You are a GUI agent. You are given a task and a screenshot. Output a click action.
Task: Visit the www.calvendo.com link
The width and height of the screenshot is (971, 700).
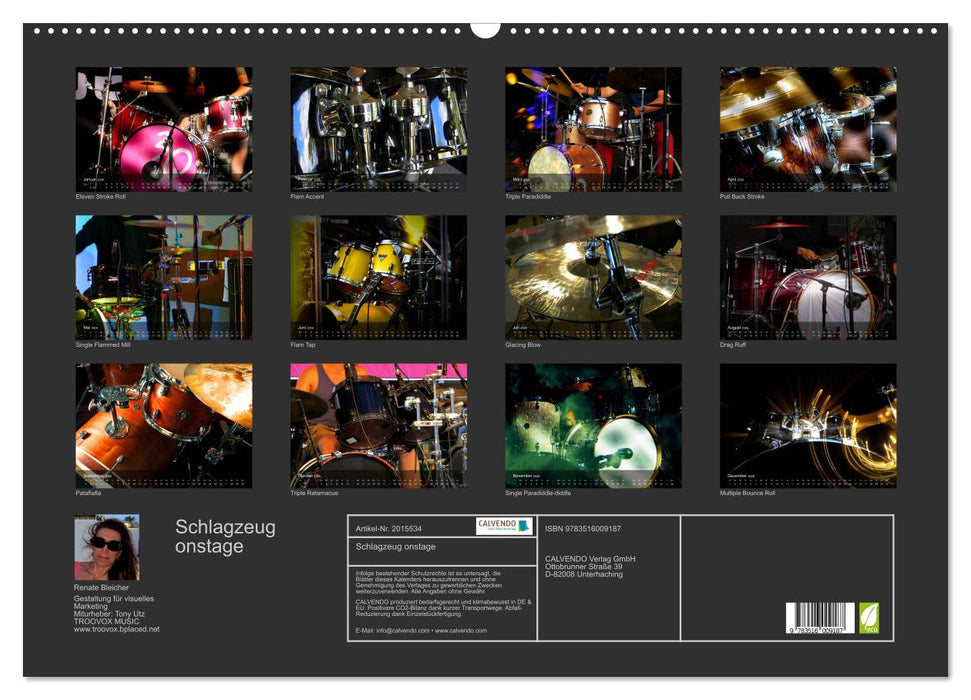pos(461,631)
